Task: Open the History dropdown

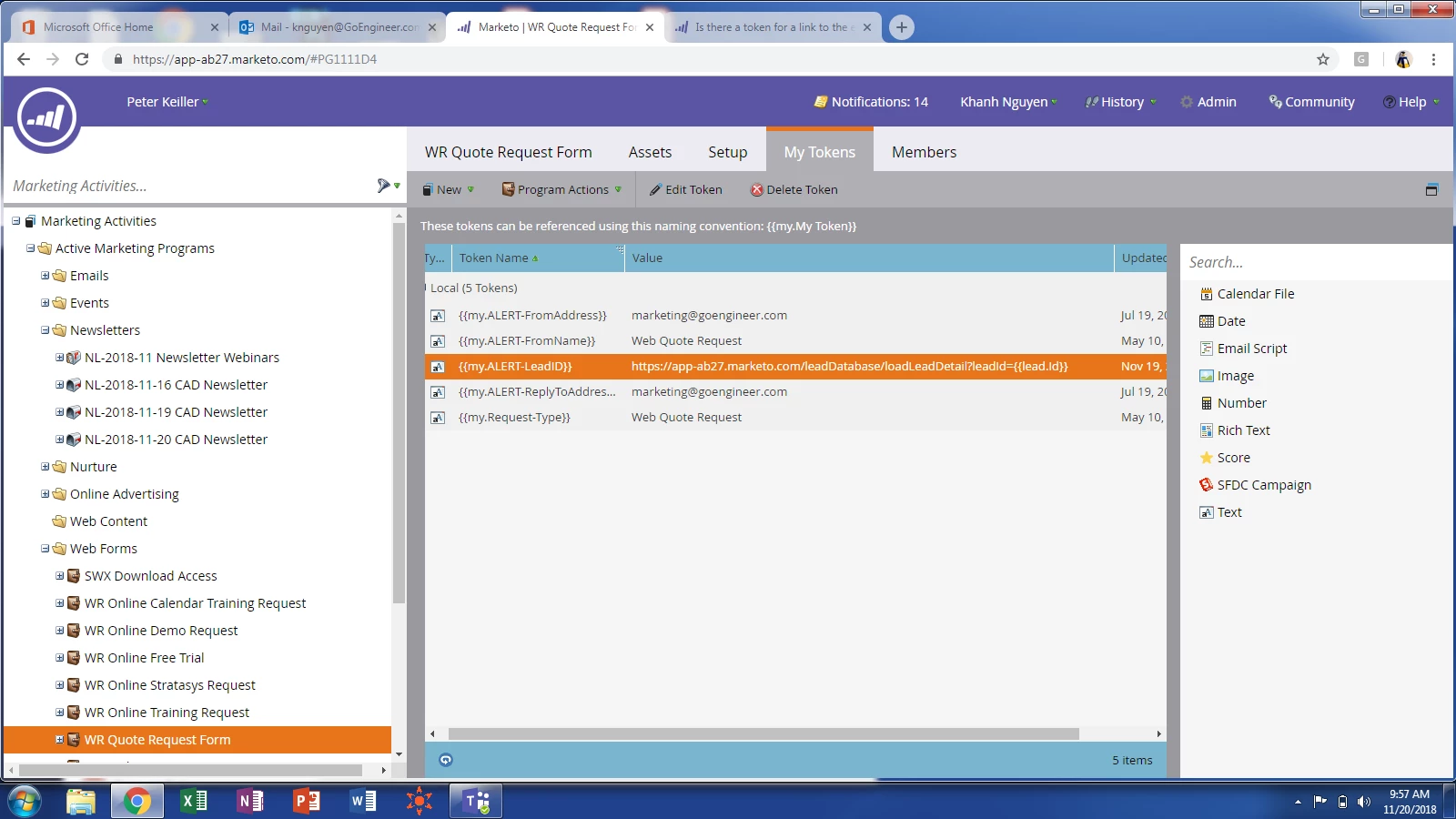Action: pyautogui.click(x=1120, y=102)
